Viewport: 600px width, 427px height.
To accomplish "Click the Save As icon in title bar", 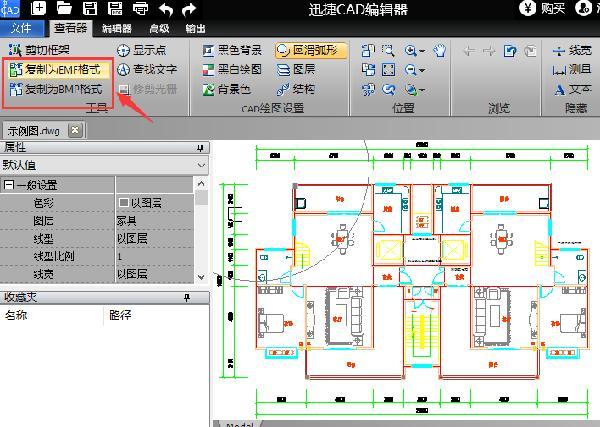I will tap(115, 8).
